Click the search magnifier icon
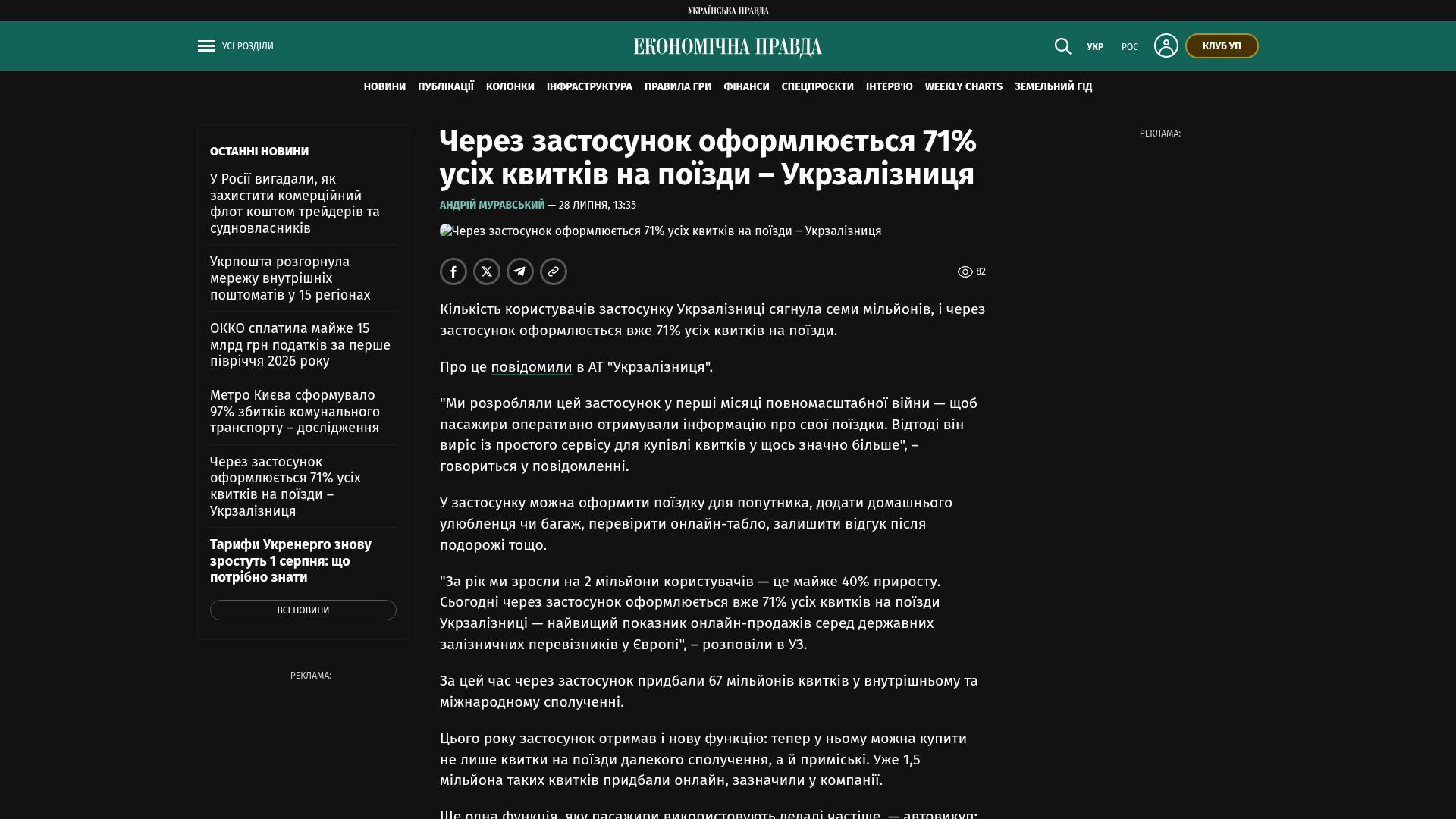Viewport: 1456px width, 819px height. pos(1063,46)
